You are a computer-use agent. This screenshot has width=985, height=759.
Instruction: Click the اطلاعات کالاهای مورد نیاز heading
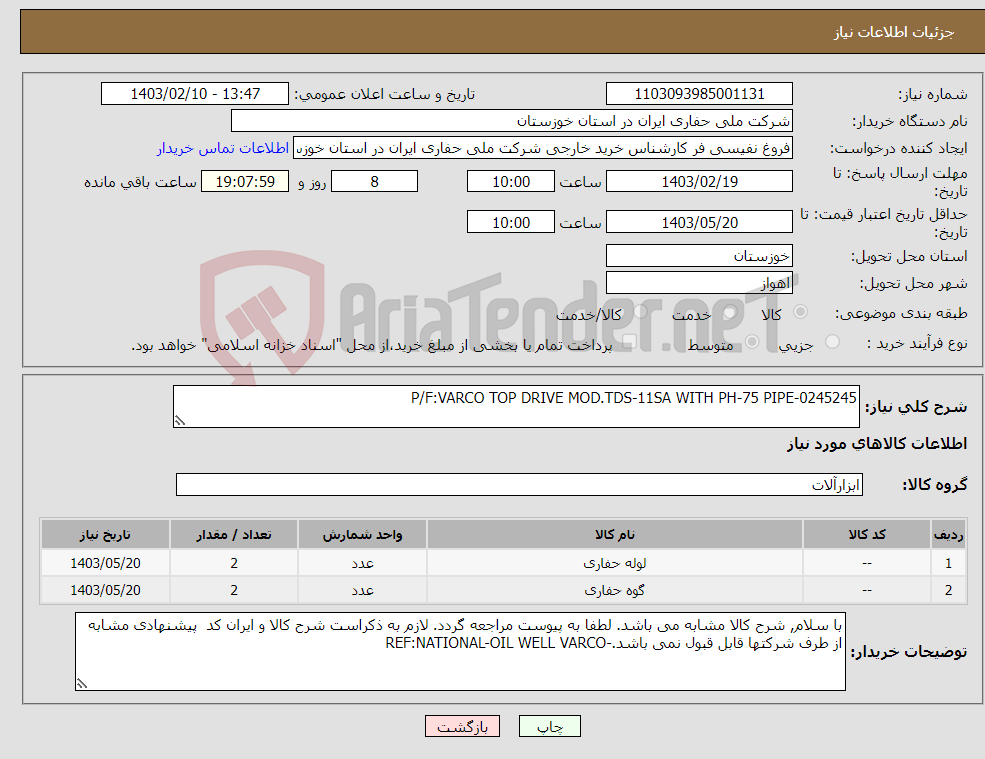point(877,444)
